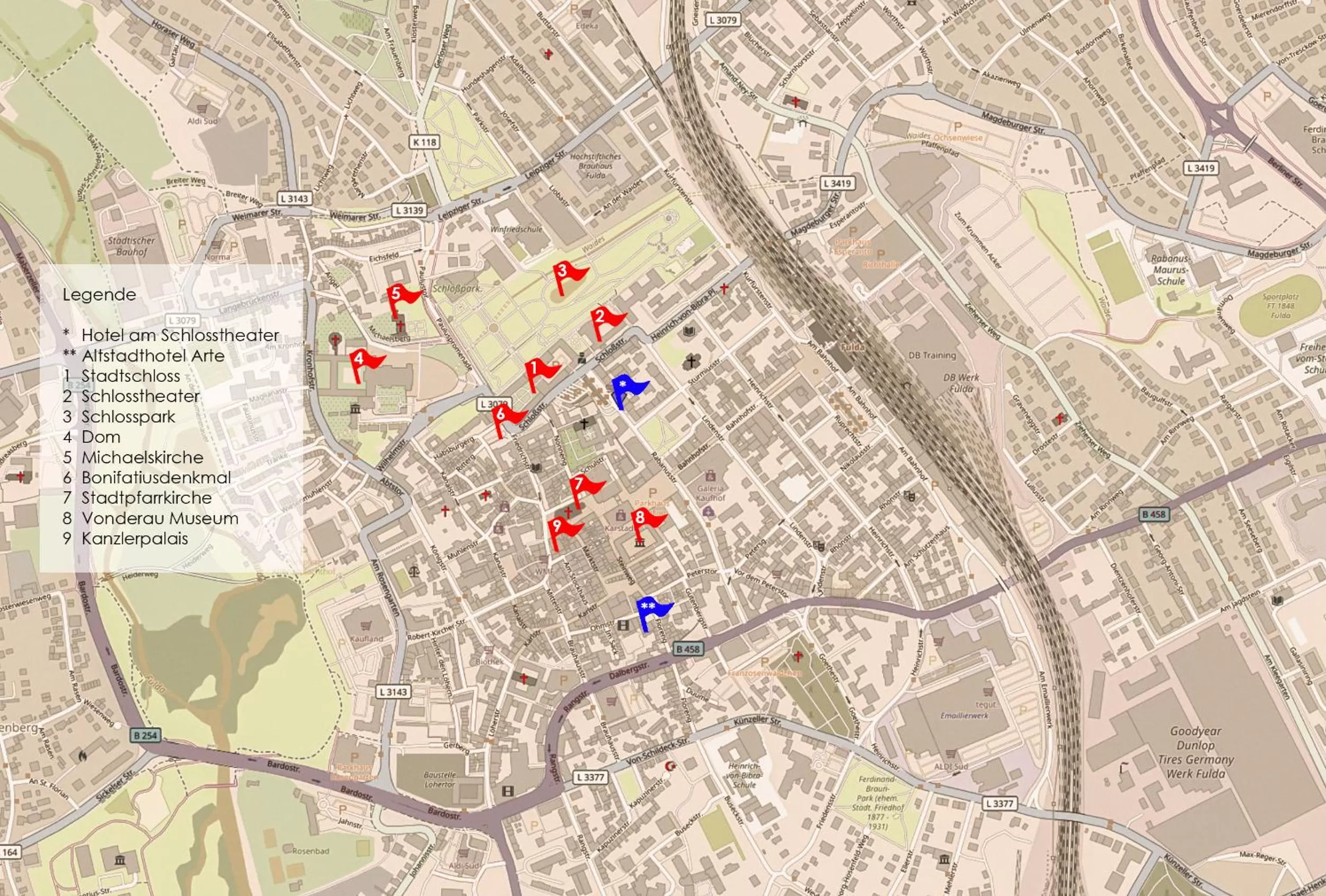Image resolution: width=1326 pixels, height=896 pixels.
Task: Click the L 3079 road shield at top
Action: (723, 20)
